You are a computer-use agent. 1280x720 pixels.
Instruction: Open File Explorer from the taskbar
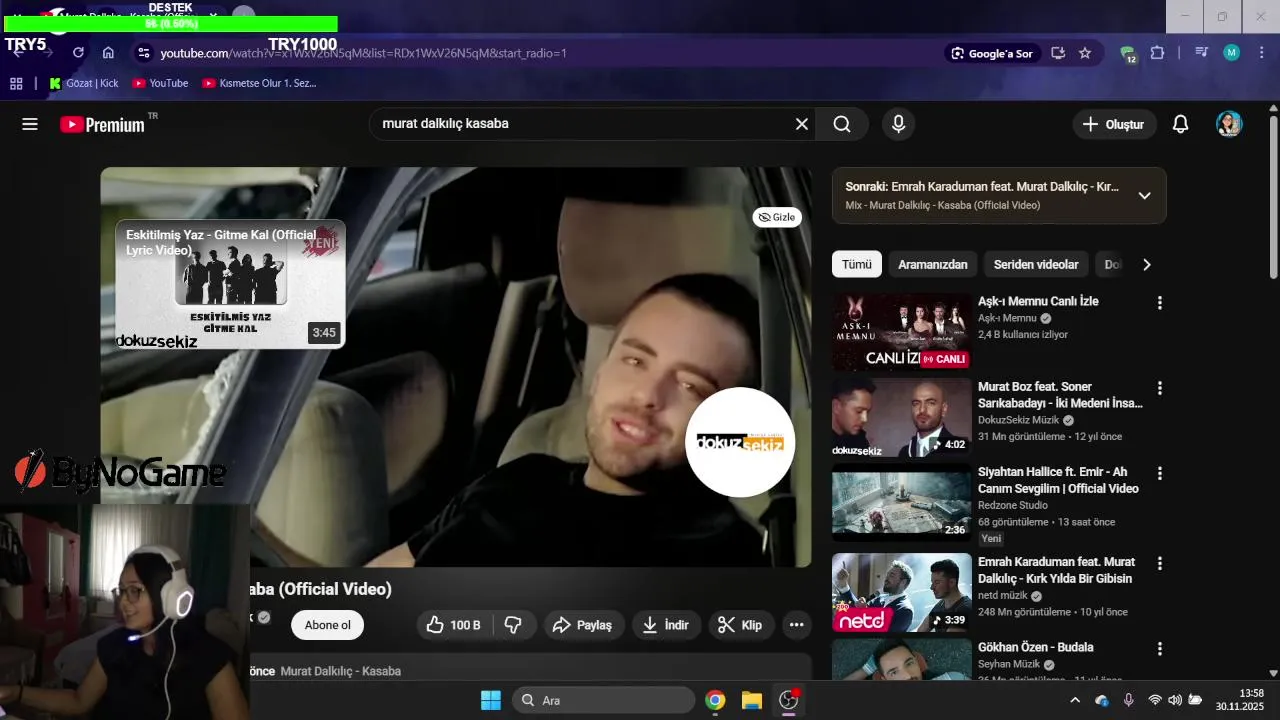tap(752, 700)
